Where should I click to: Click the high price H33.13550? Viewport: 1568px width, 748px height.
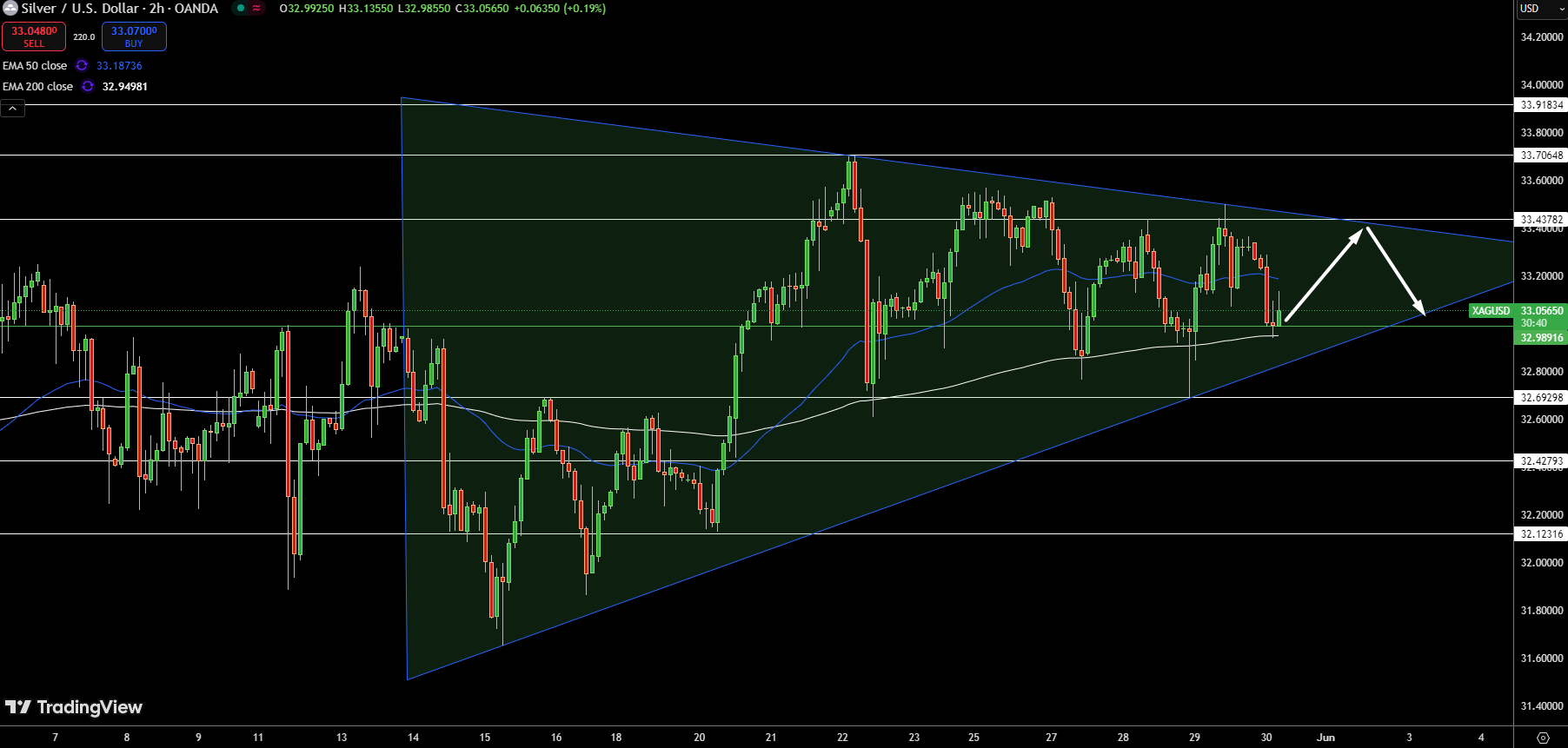(x=366, y=9)
